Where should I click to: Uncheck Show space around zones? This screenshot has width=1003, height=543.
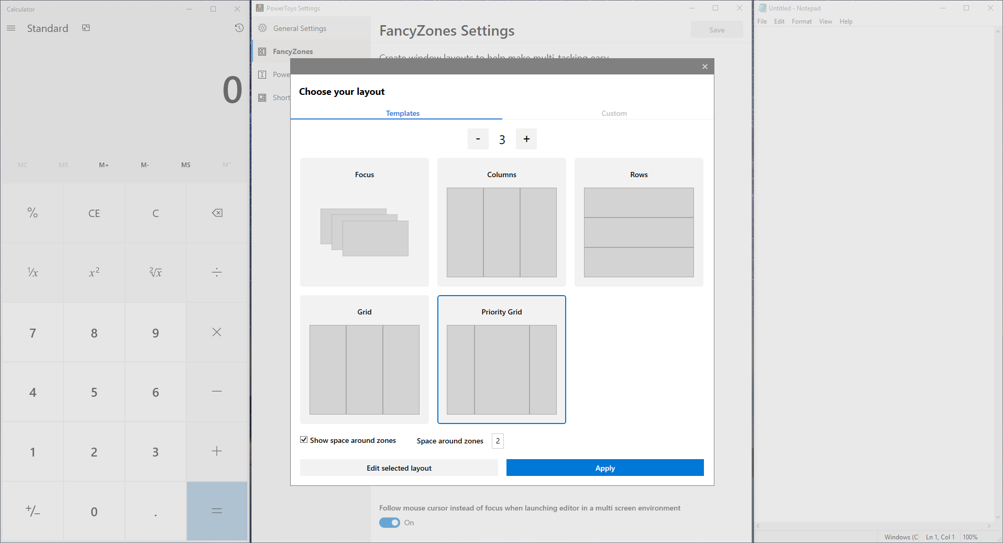tap(304, 440)
